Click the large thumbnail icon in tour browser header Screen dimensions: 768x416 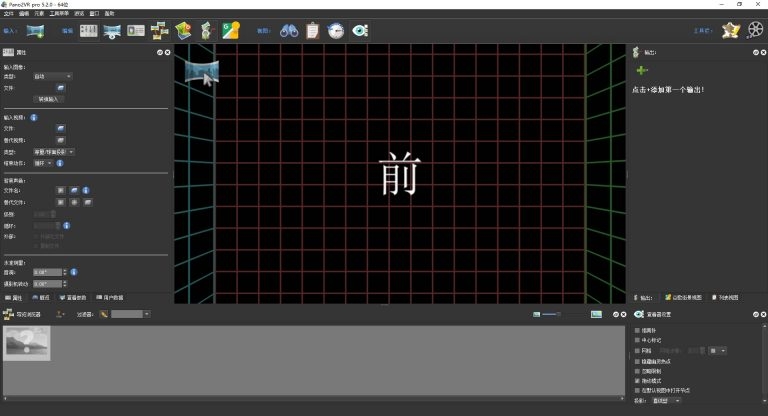coord(596,314)
